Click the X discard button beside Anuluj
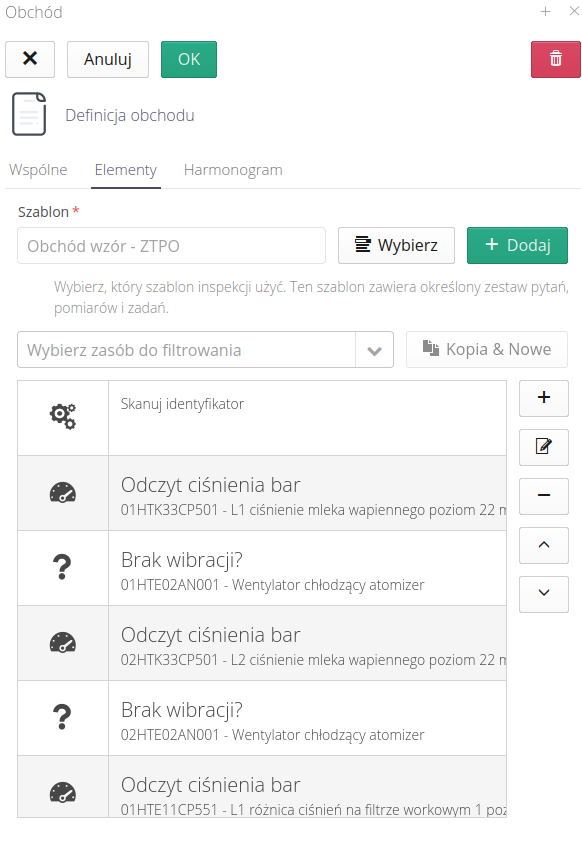The width and height of the screenshot is (582, 841). [x=30, y=59]
